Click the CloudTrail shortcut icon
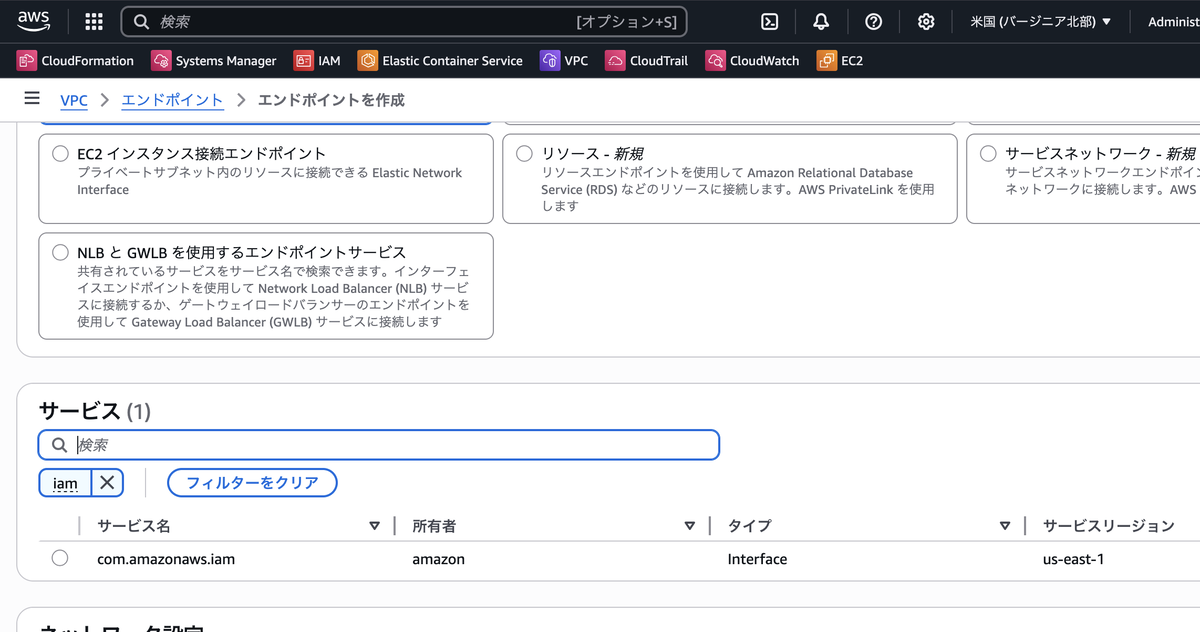 pos(615,61)
